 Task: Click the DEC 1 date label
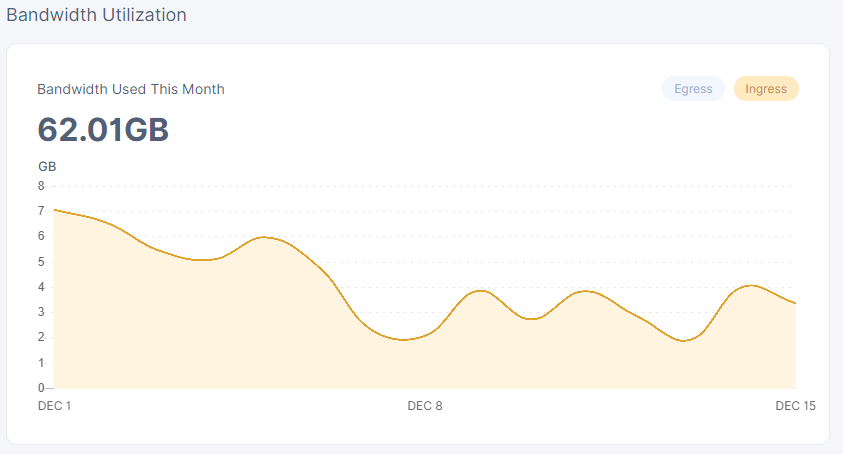(x=54, y=406)
